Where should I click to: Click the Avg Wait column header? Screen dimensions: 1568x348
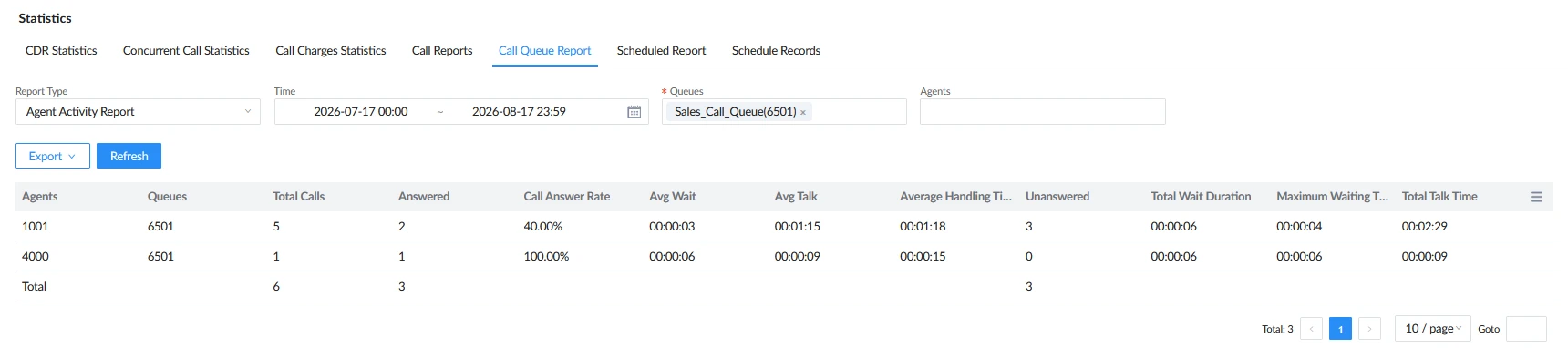(673, 197)
